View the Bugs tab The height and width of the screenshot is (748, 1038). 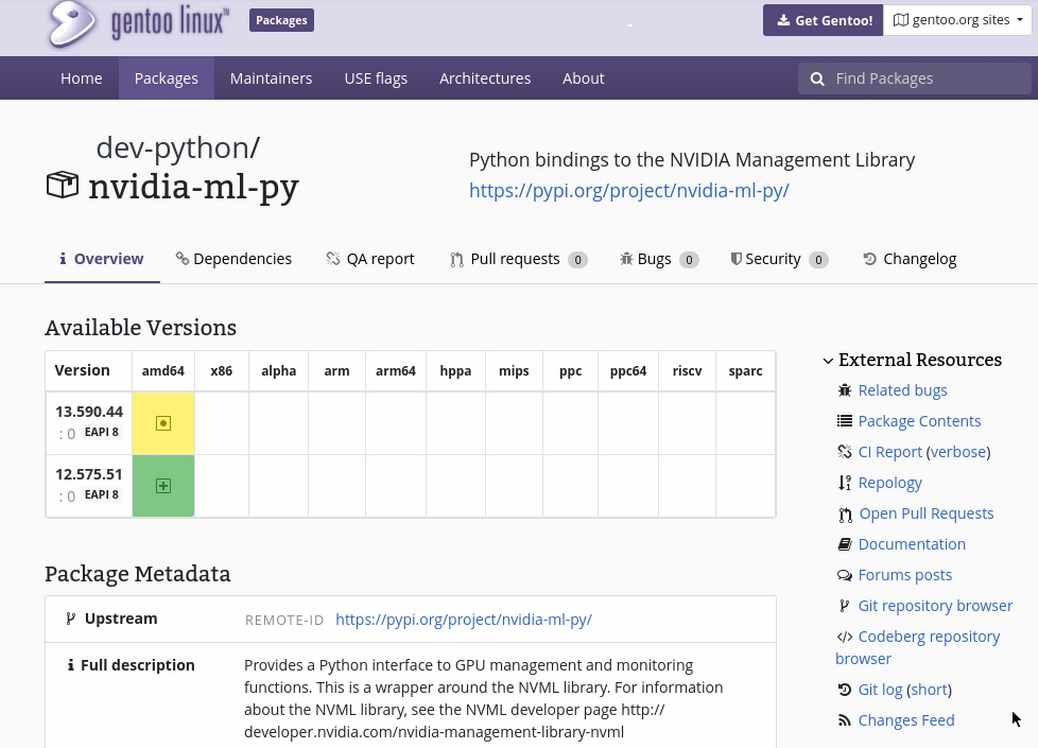(659, 259)
